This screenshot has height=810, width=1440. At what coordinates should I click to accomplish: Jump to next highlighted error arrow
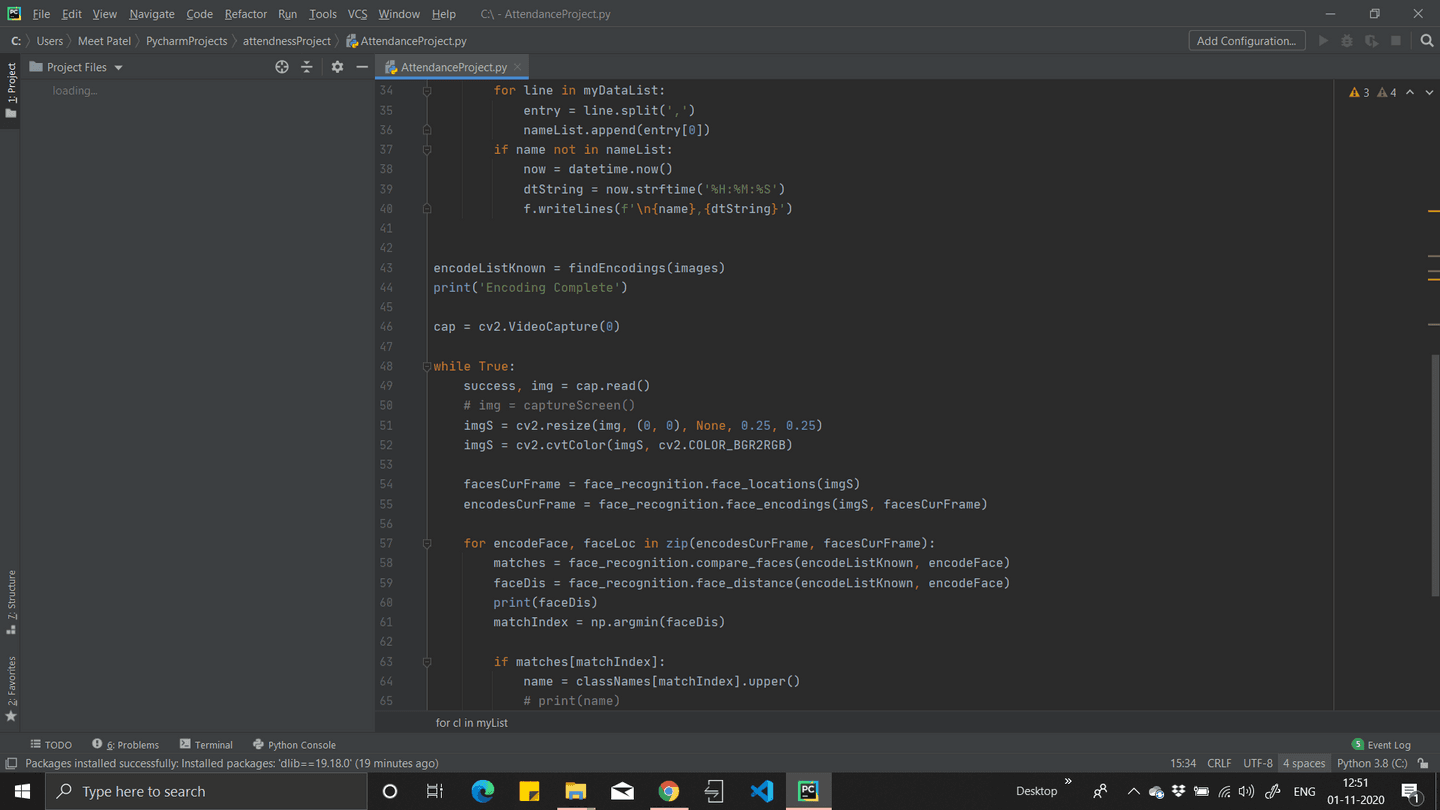(1428, 92)
